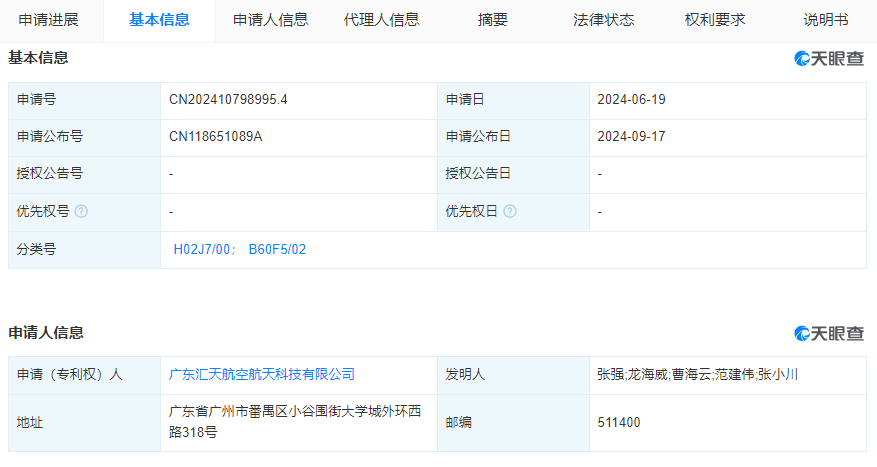877x467 pixels.
Task: Click the help icon beside 优先权日
Action: (510, 212)
